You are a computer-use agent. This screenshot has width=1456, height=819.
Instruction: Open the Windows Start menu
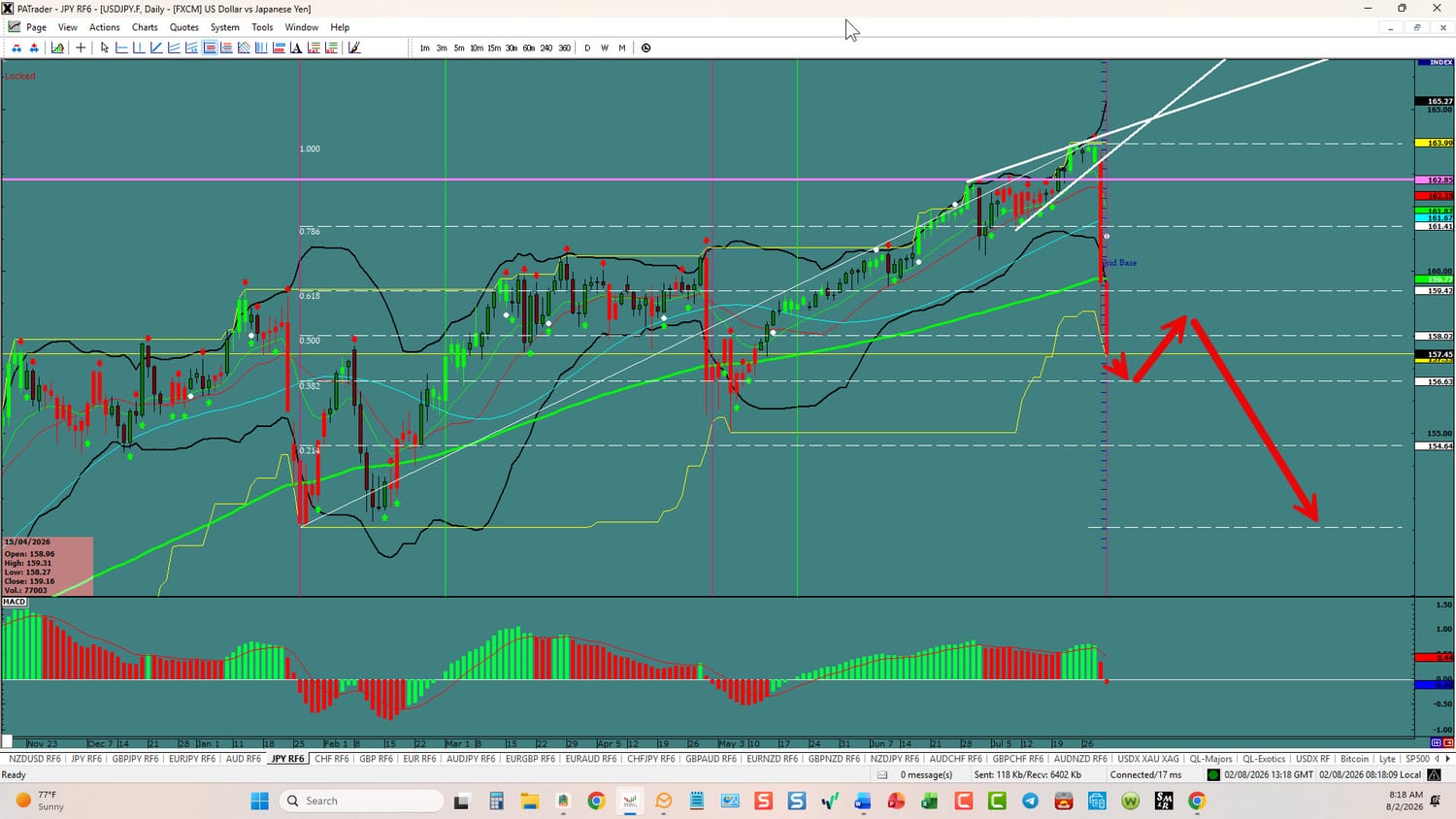click(259, 801)
